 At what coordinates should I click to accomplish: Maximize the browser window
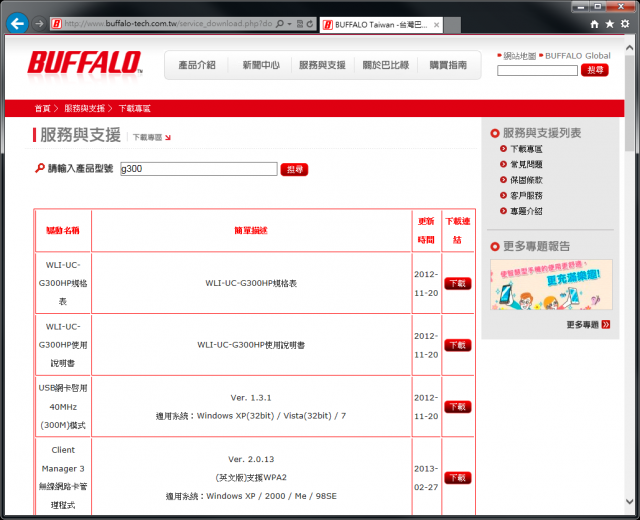598,7
